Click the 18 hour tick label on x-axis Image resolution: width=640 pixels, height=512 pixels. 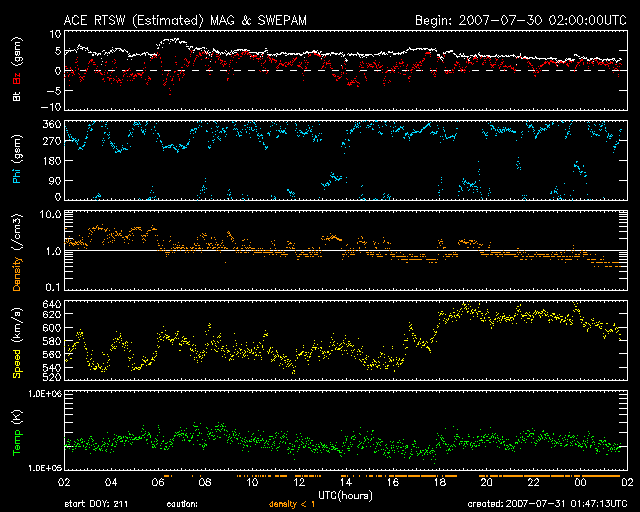(x=440, y=482)
